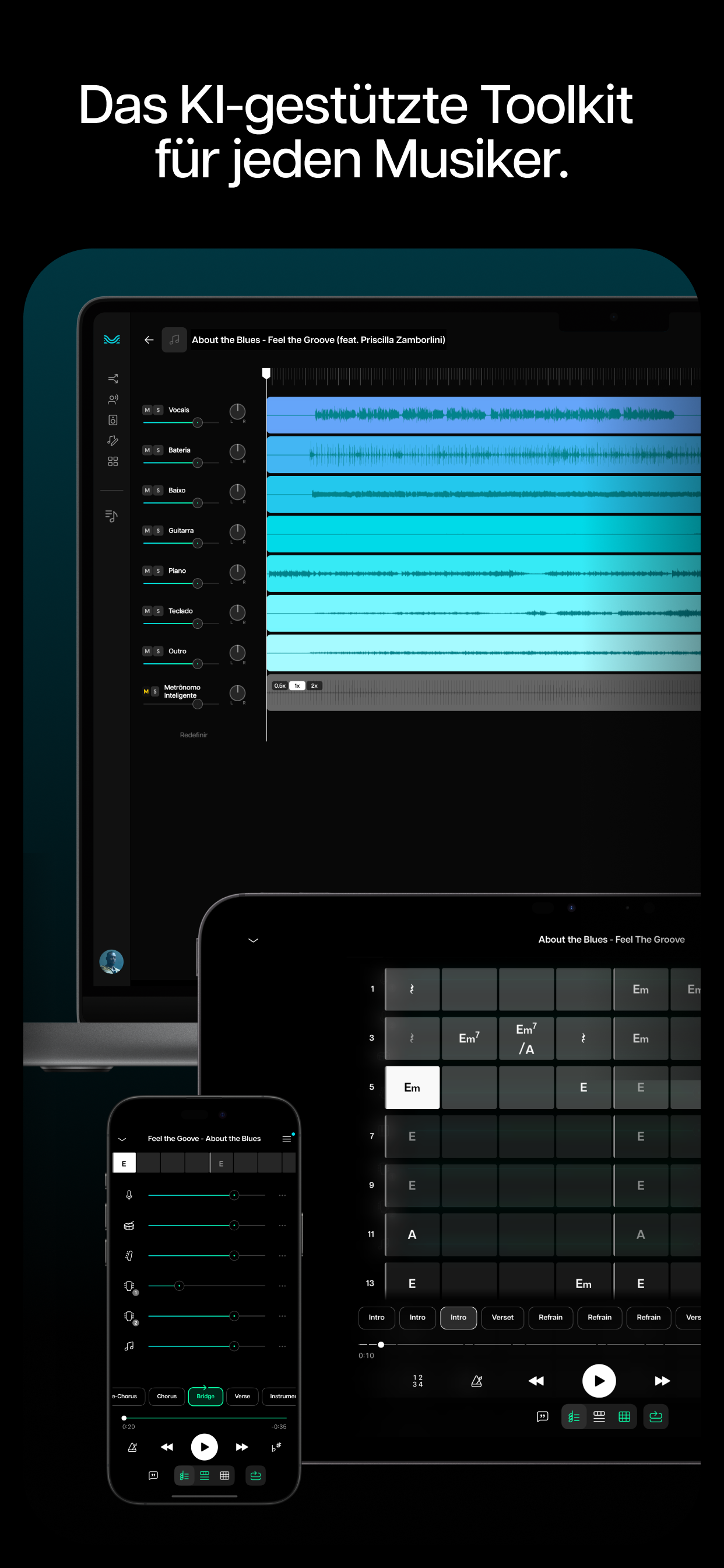Click the Piano pan knob
This screenshot has width=724, height=1568.
237,572
